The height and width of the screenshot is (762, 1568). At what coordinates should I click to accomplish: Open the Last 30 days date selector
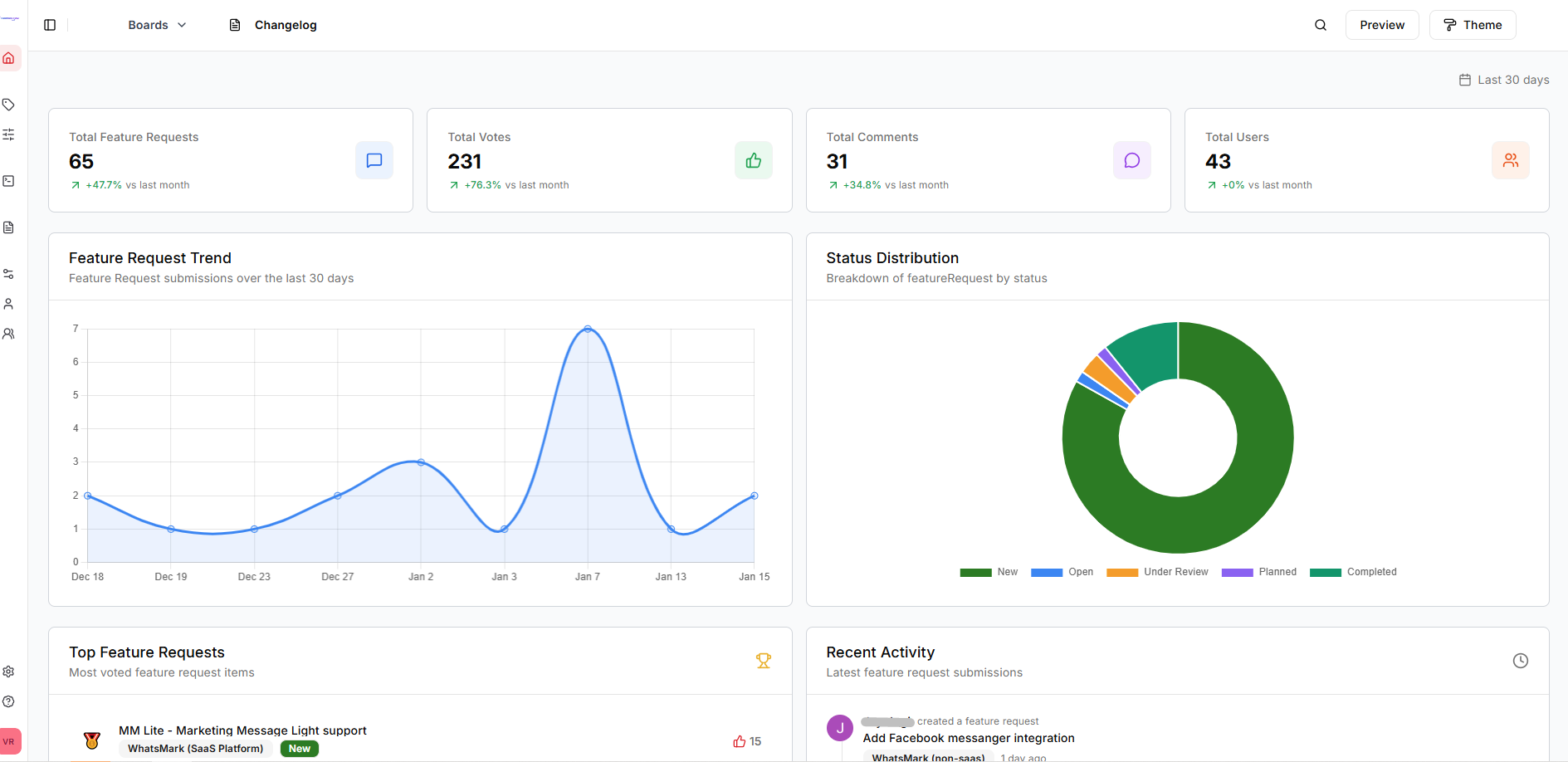tap(1503, 80)
